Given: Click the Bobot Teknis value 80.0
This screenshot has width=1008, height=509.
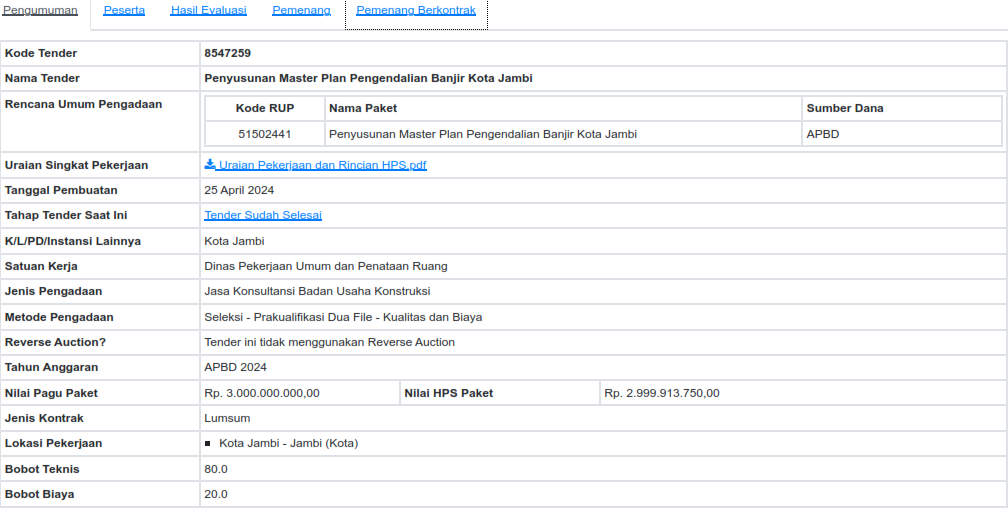Looking at the screenshot, I should click(216, 469).
